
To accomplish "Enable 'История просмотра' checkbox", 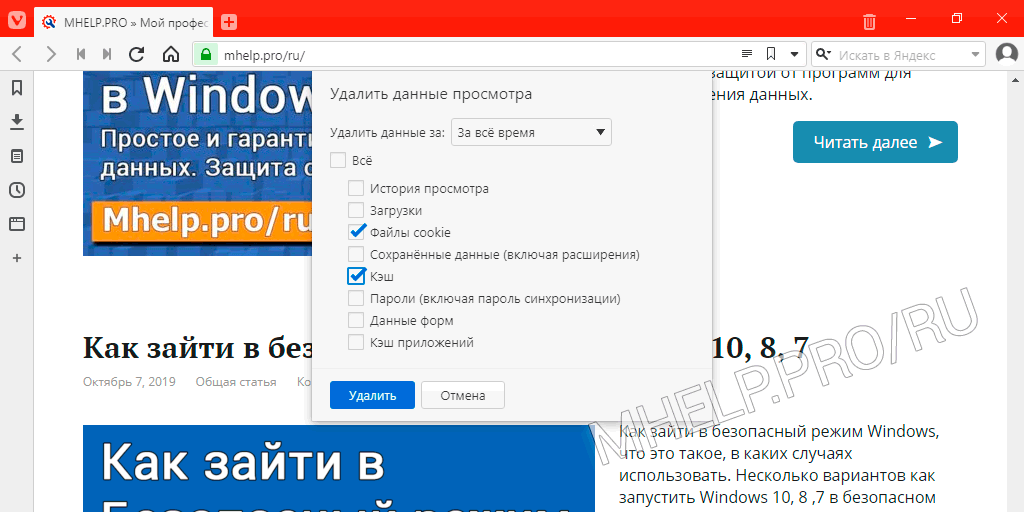I will coord(356,189).
